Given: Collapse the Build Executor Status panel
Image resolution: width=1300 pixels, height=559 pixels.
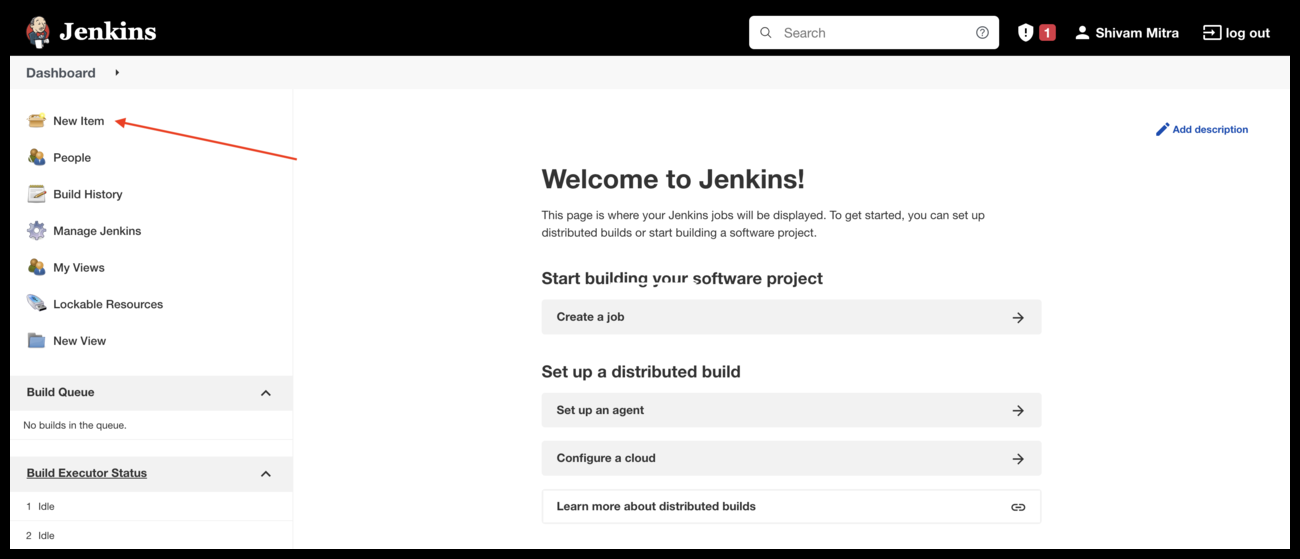Looking at the screenshot, I should [266, 474].
